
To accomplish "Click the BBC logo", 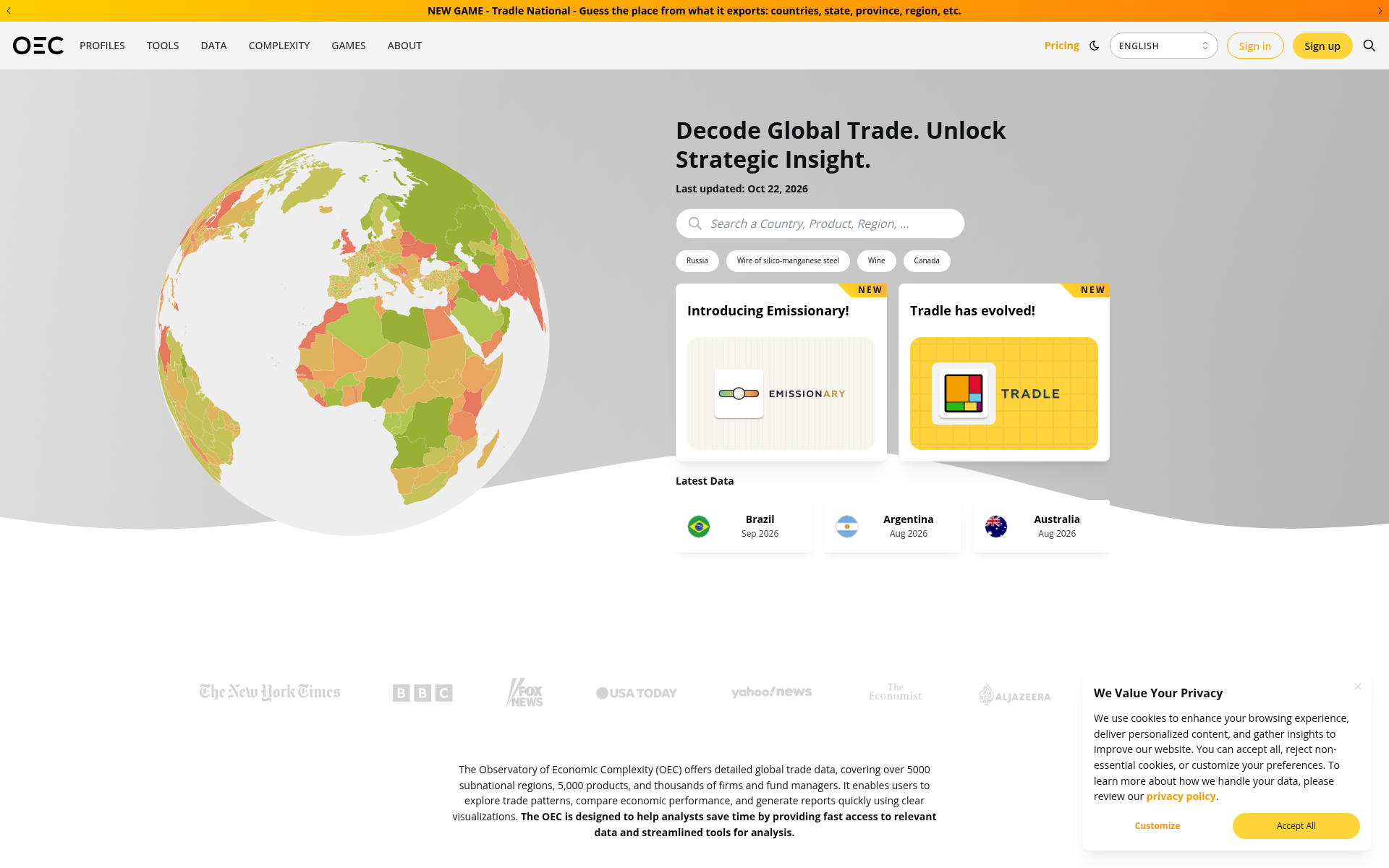I will click(422, 693).
